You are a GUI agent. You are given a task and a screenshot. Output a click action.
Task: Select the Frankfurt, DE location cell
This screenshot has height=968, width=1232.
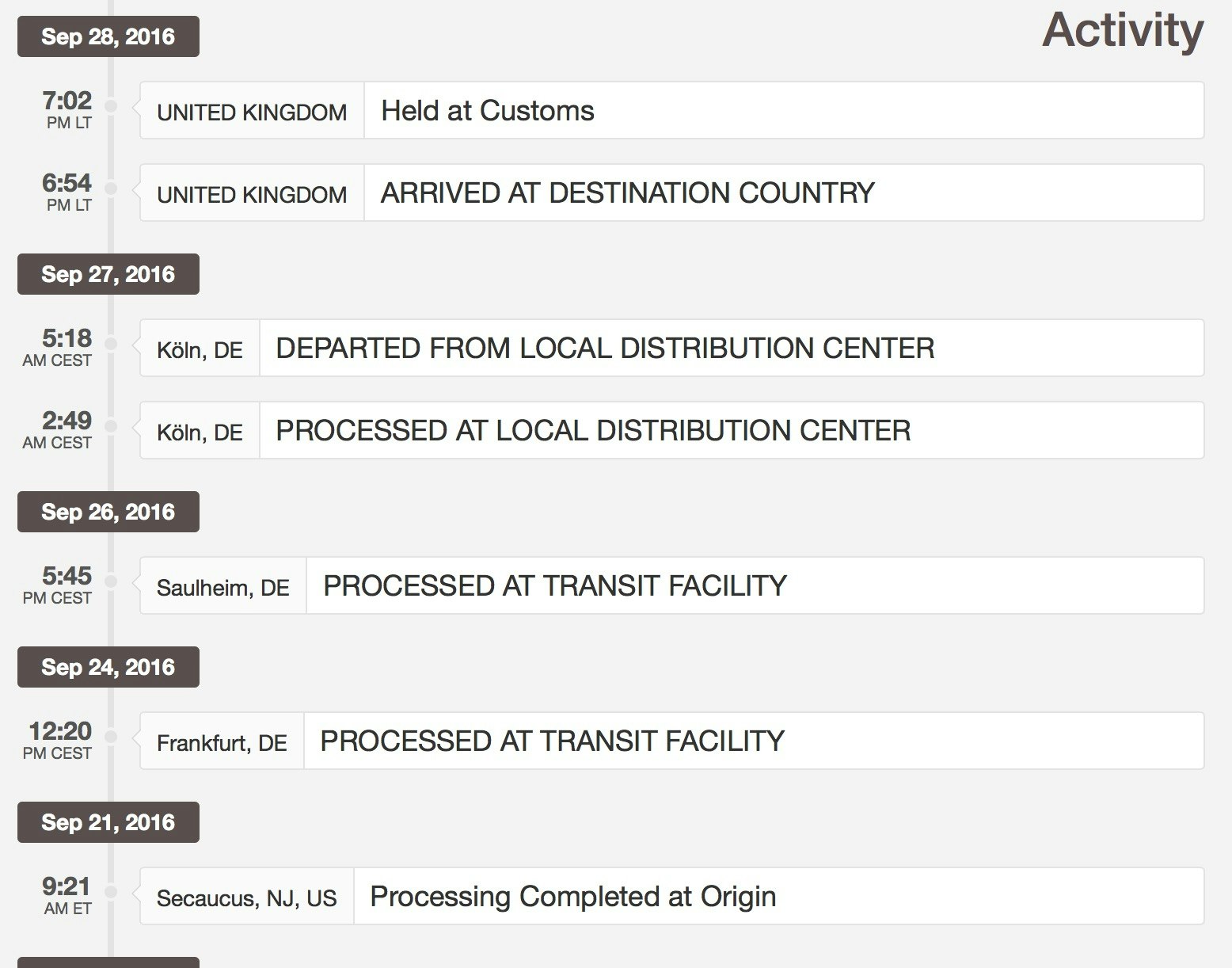coord(222,742)
